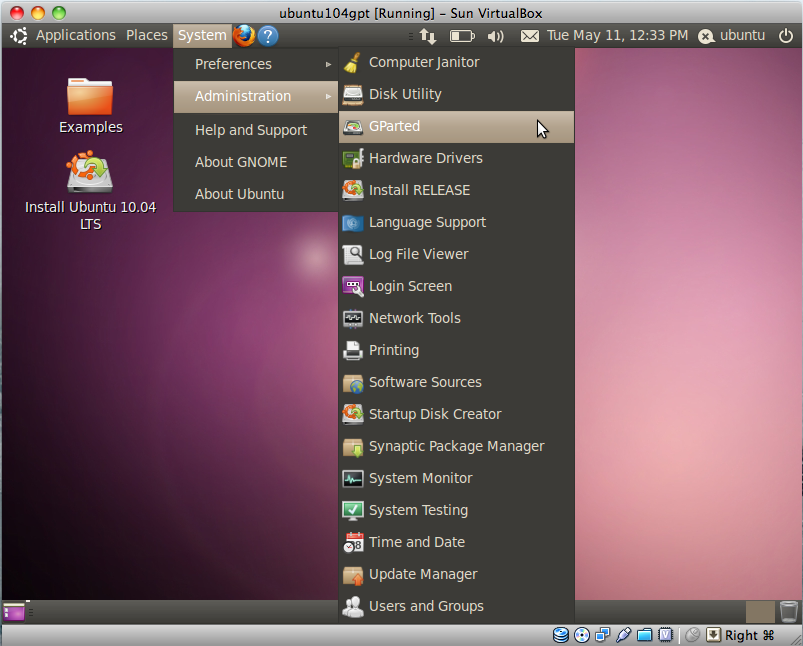Open the Places menu
Viewport: 803px width, 646px height.
[146, 35]
